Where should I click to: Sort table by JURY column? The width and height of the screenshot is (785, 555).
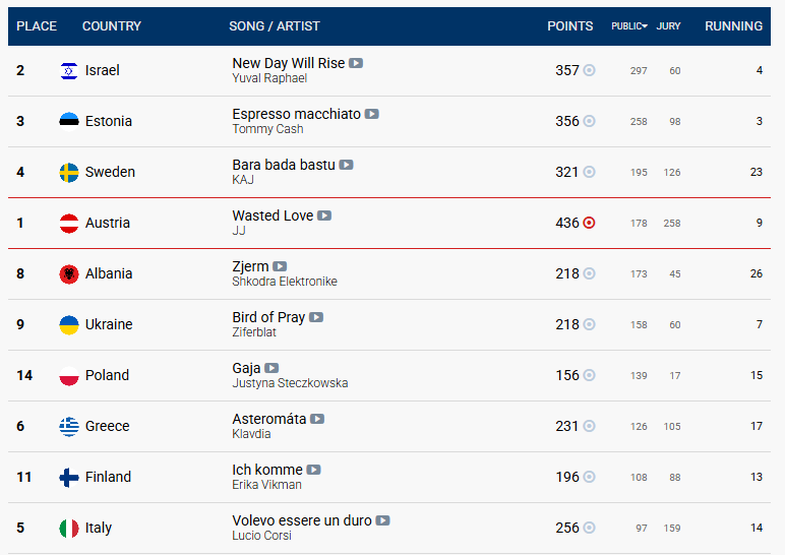[x=668, y=26]
